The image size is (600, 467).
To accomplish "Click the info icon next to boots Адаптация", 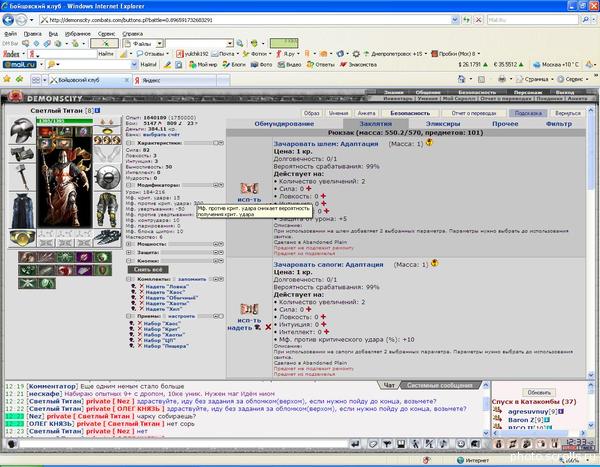I will click(x=435, y=263).
